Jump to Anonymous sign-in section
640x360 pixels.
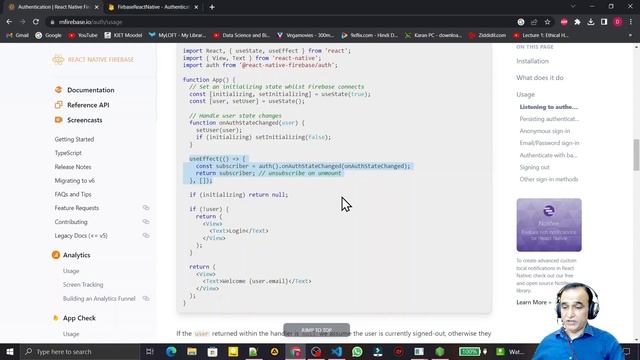point(544,131)
